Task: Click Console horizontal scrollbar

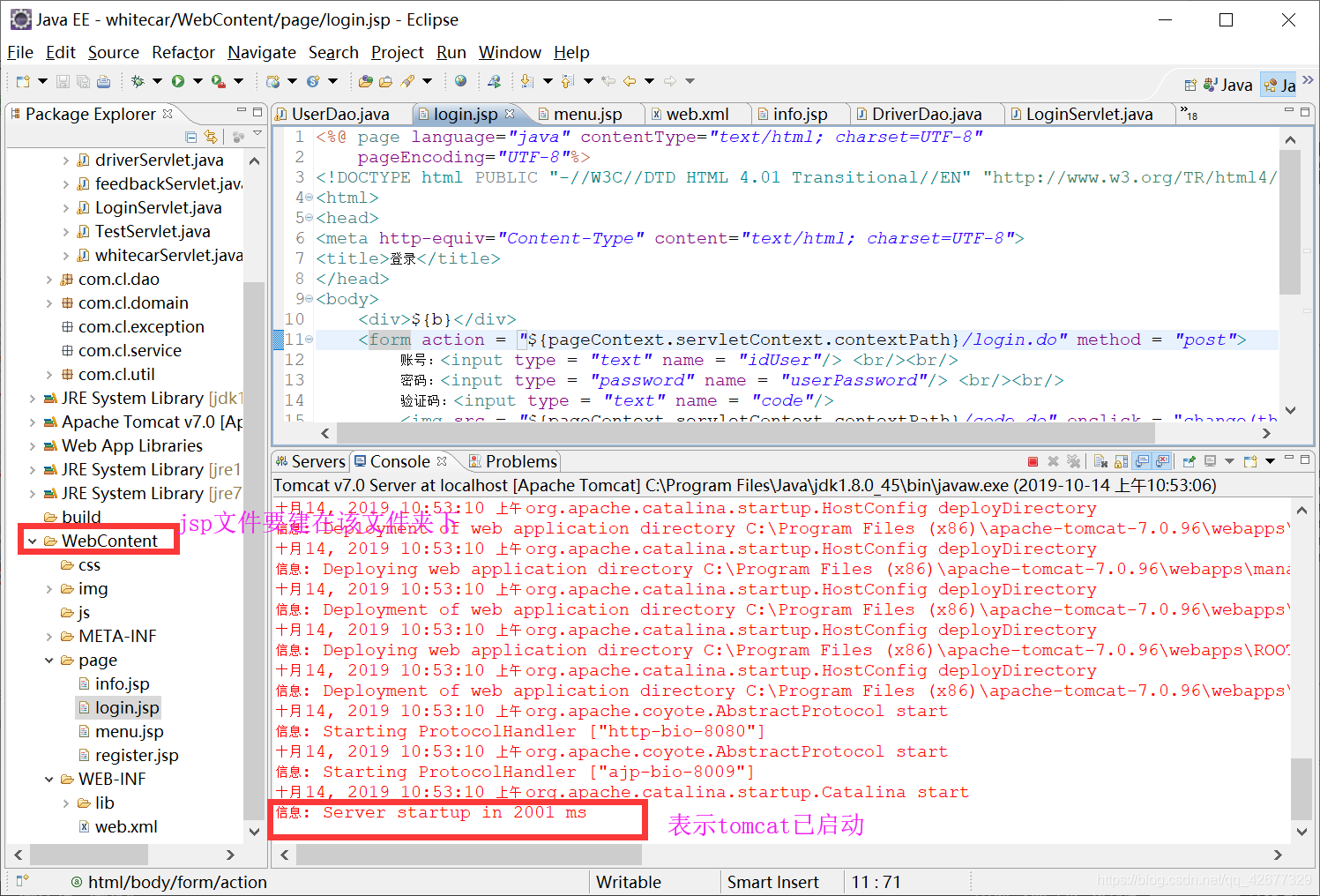Action: [469, 855]
